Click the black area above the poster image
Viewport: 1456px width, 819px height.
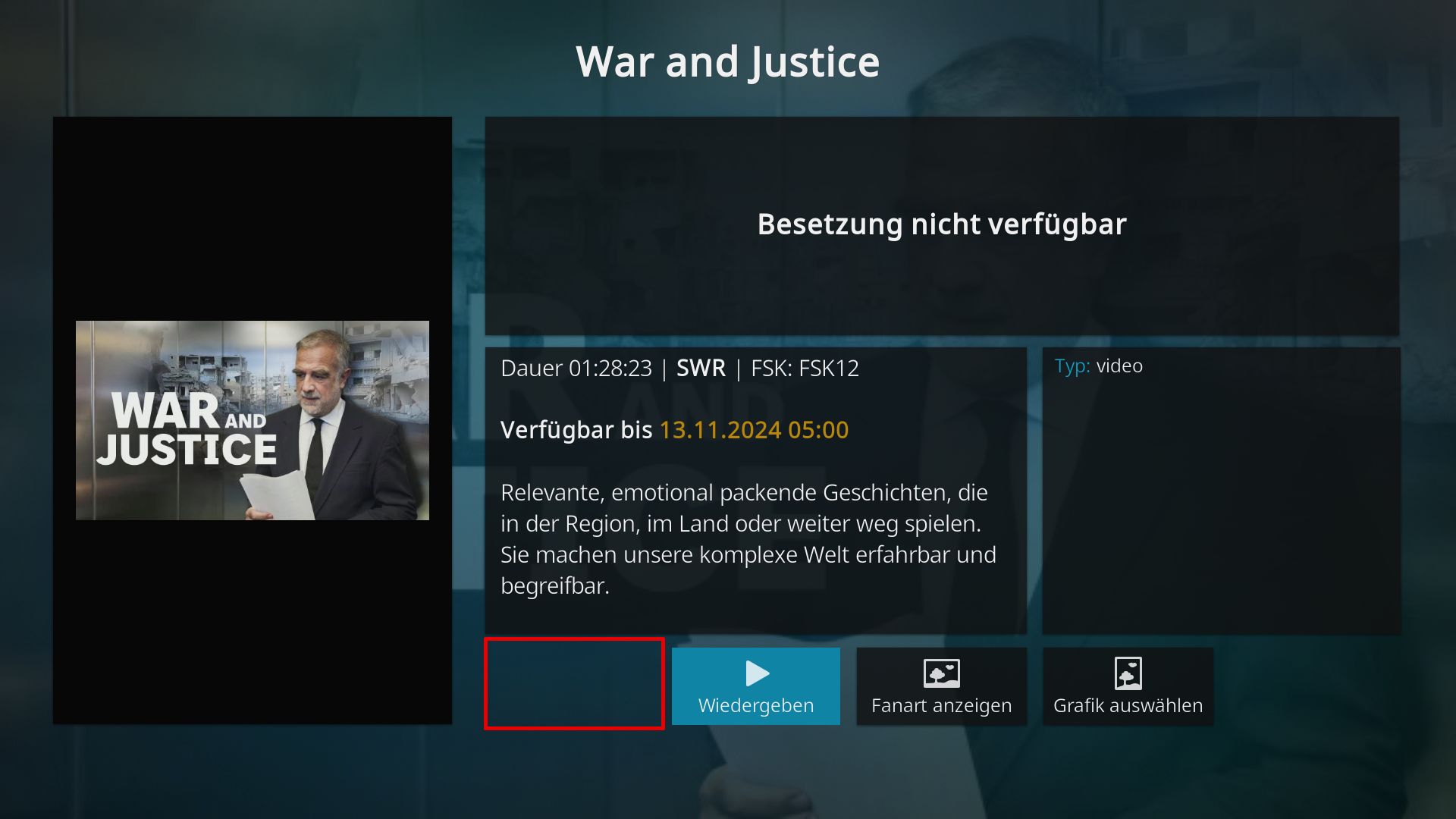point(253,218)
